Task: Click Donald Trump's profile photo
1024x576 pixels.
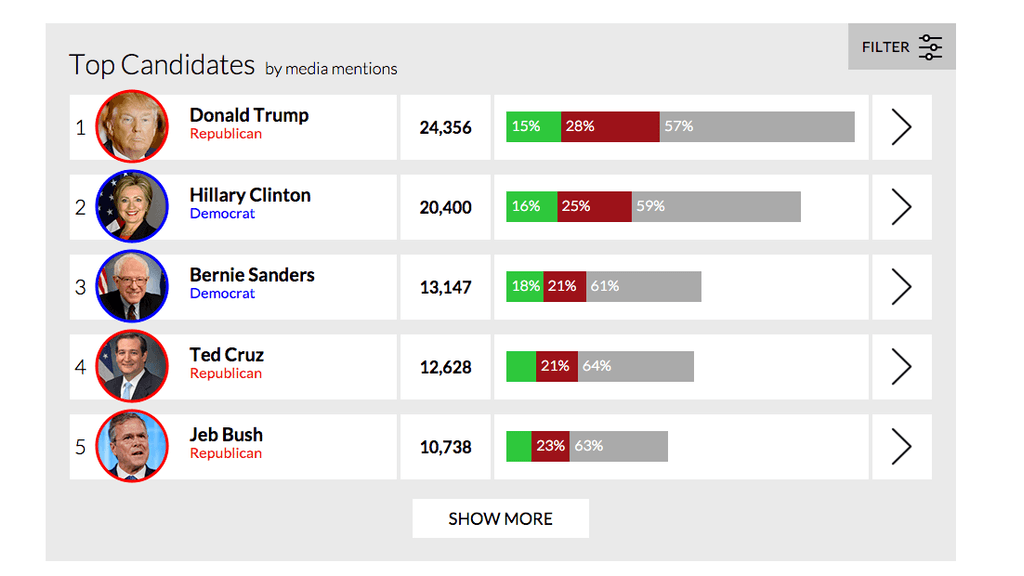Action: click(x=132, y=127)
